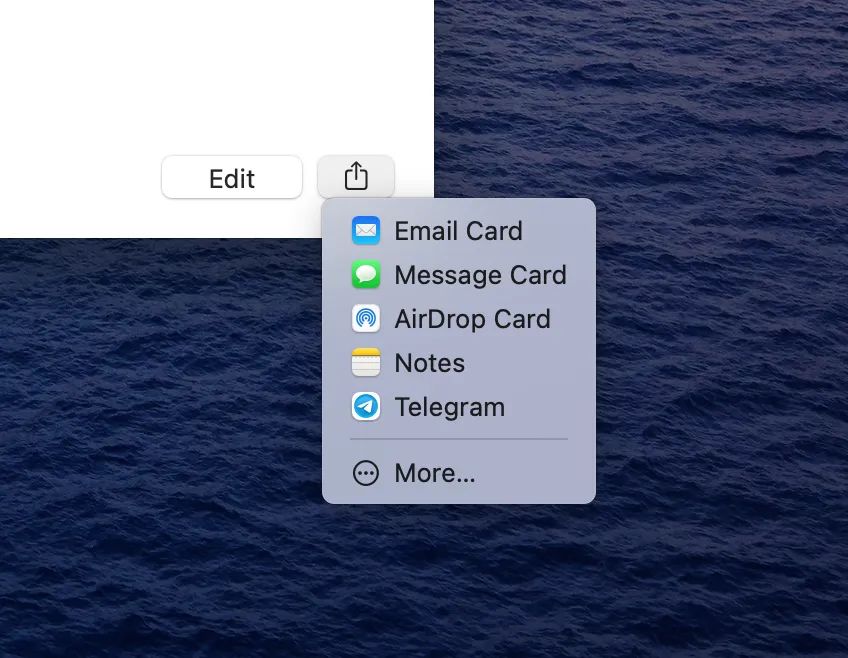Pick AirDrop Card in share menu
The image size is (848, 658).
(x=459, y=318)
